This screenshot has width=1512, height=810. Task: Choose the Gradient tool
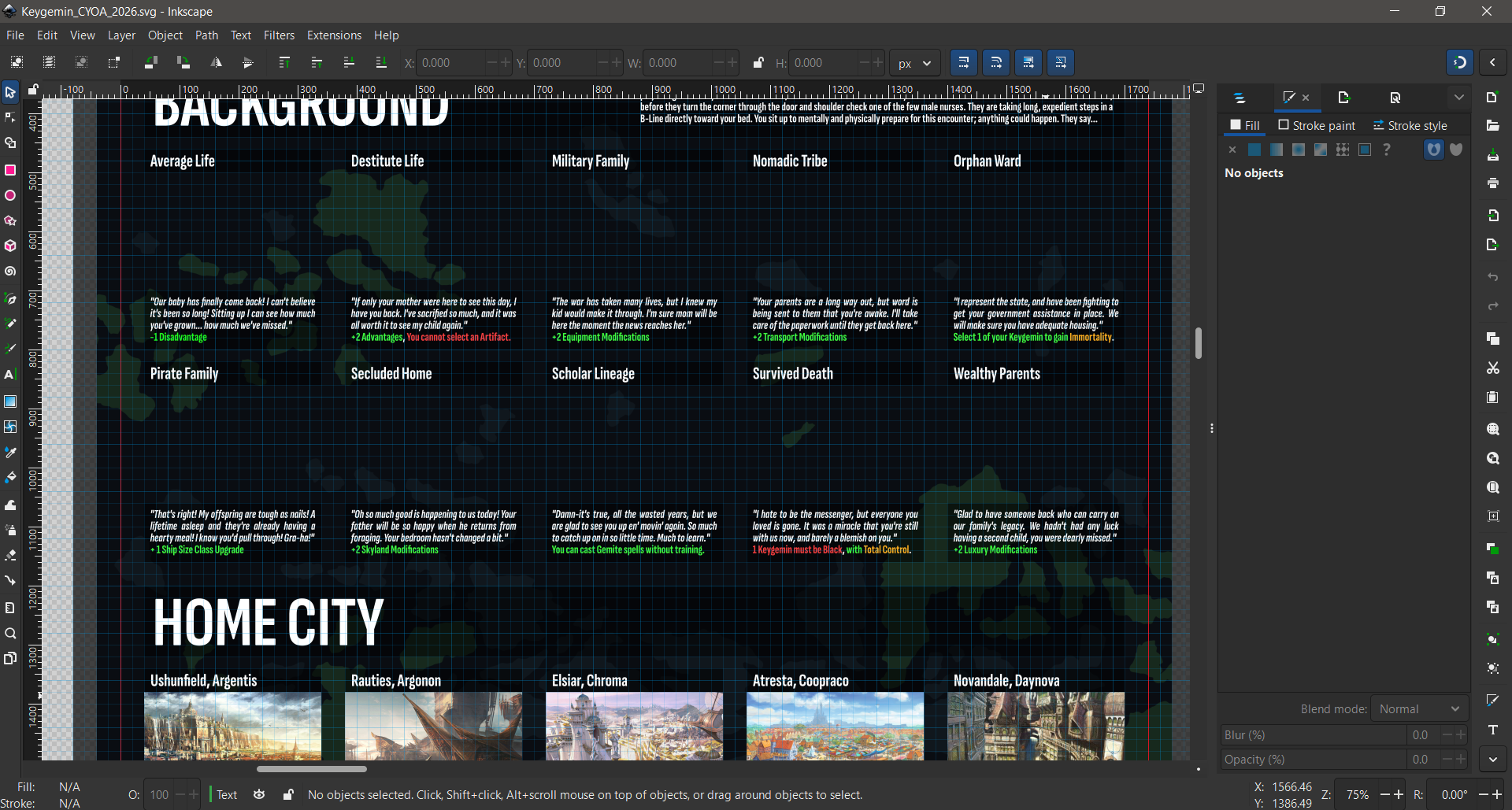[10, 401]
